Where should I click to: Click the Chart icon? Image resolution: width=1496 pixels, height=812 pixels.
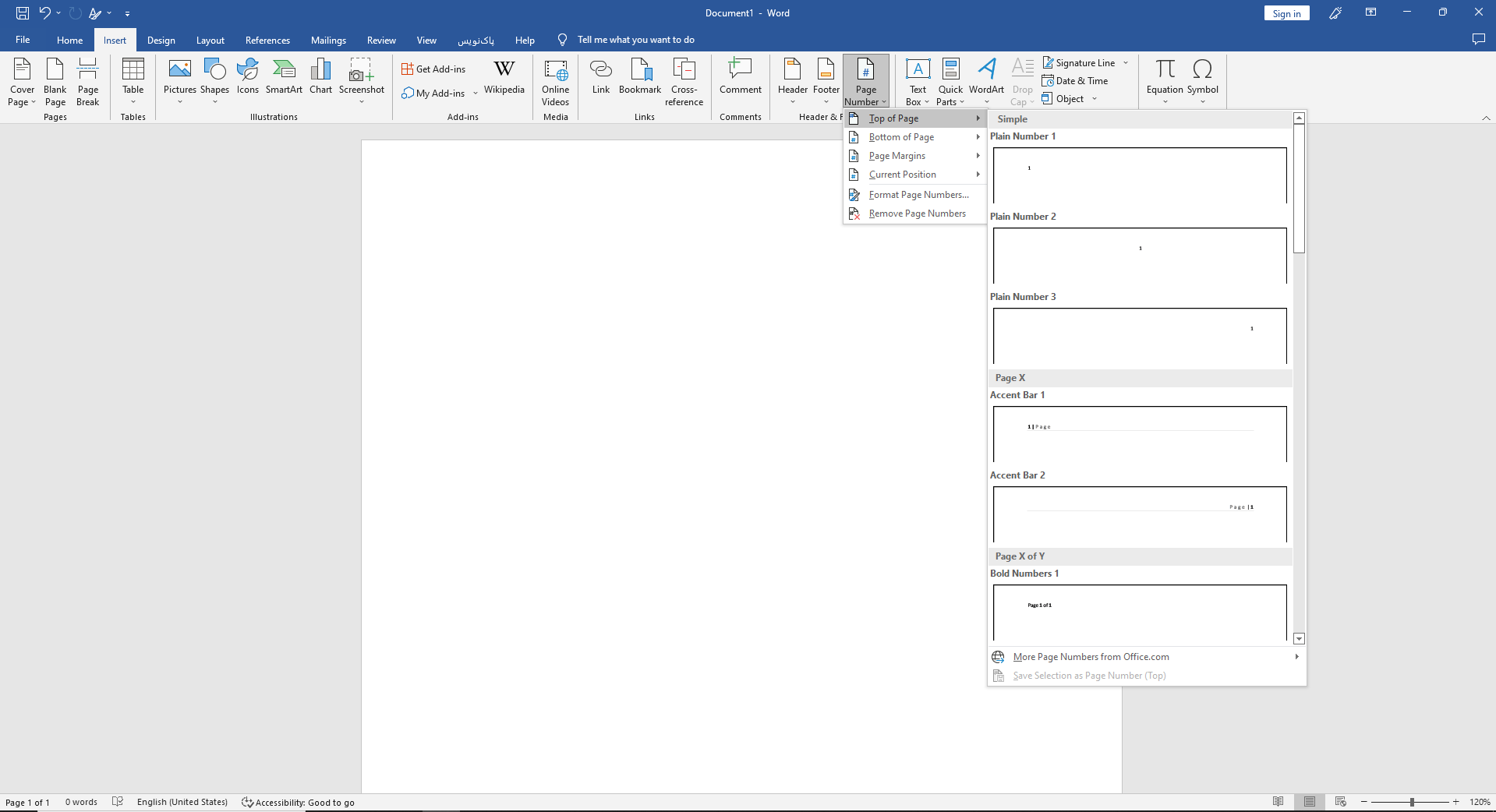[x=320, y=78]
